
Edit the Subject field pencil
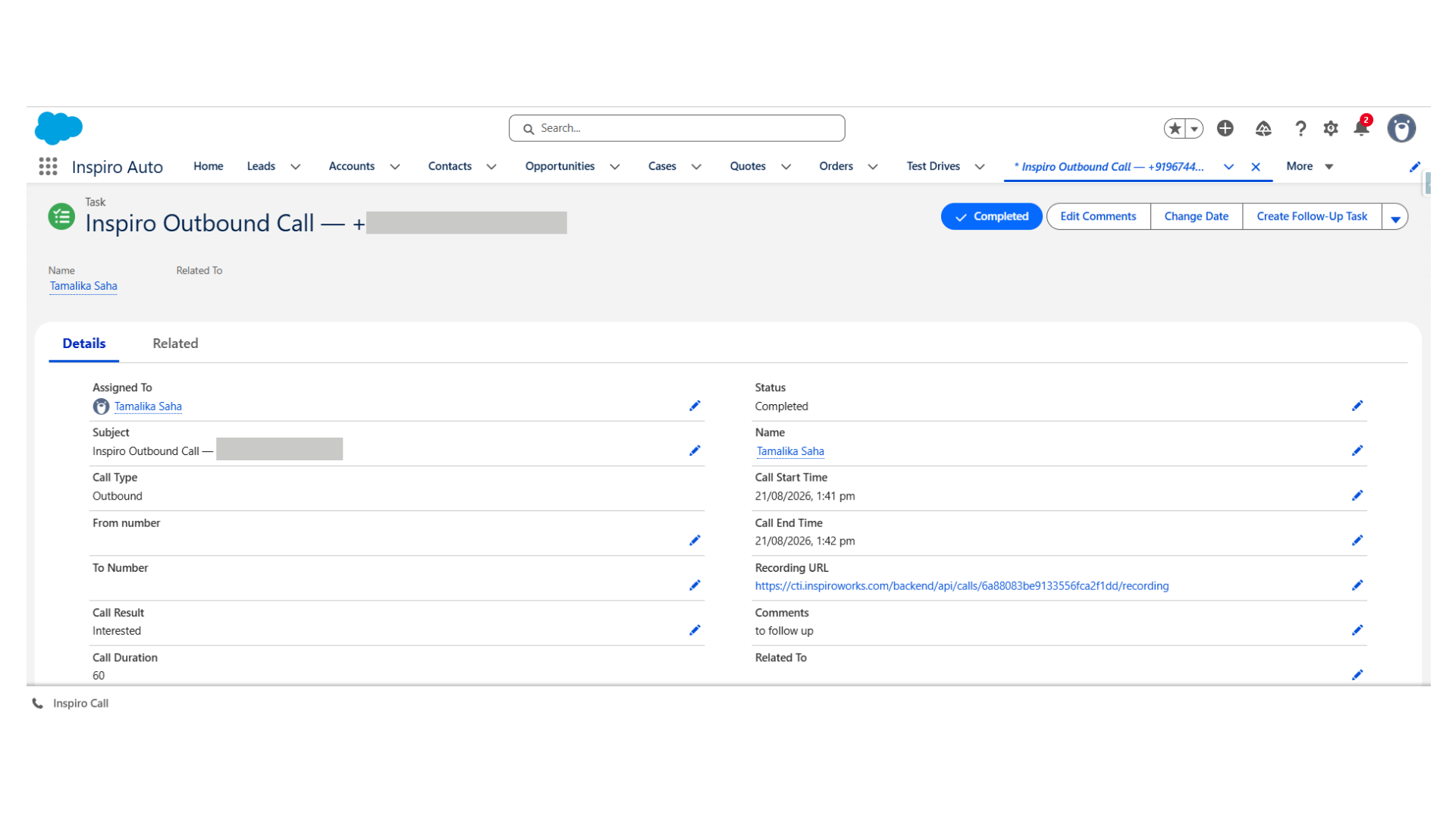695,450
